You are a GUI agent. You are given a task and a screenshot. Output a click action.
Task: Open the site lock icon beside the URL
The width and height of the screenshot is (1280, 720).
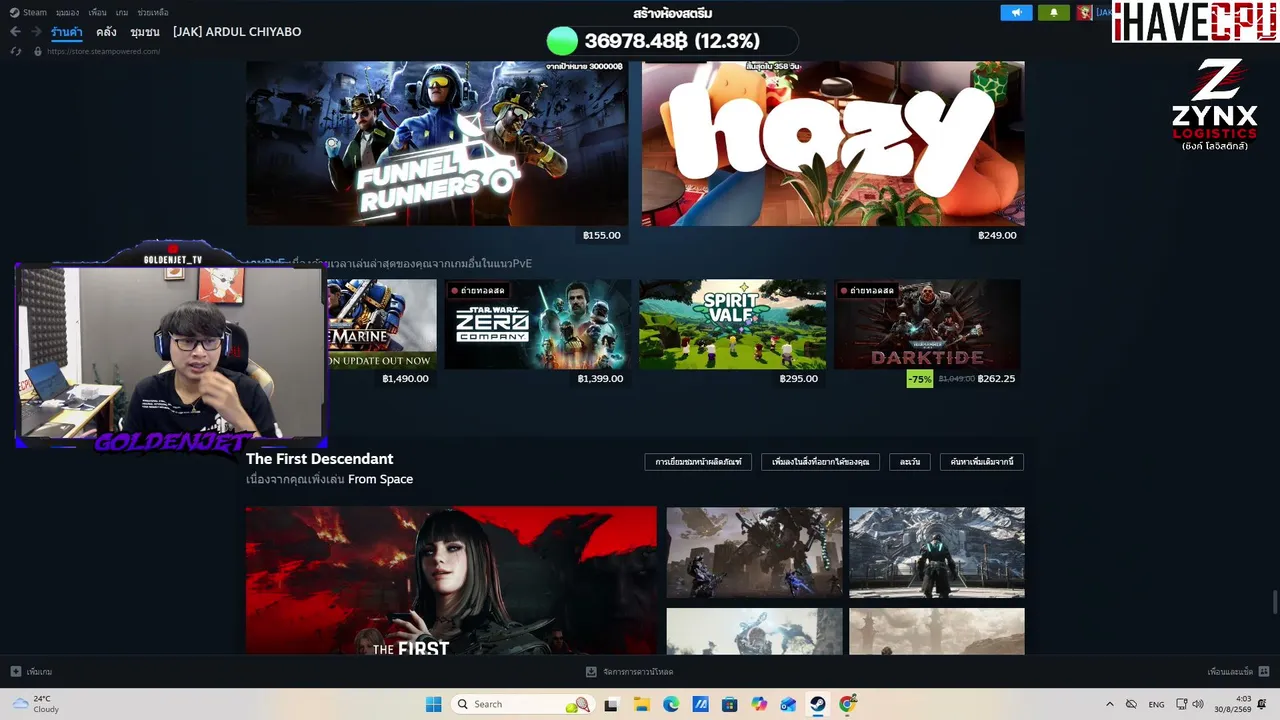click(x=38, y=51)
